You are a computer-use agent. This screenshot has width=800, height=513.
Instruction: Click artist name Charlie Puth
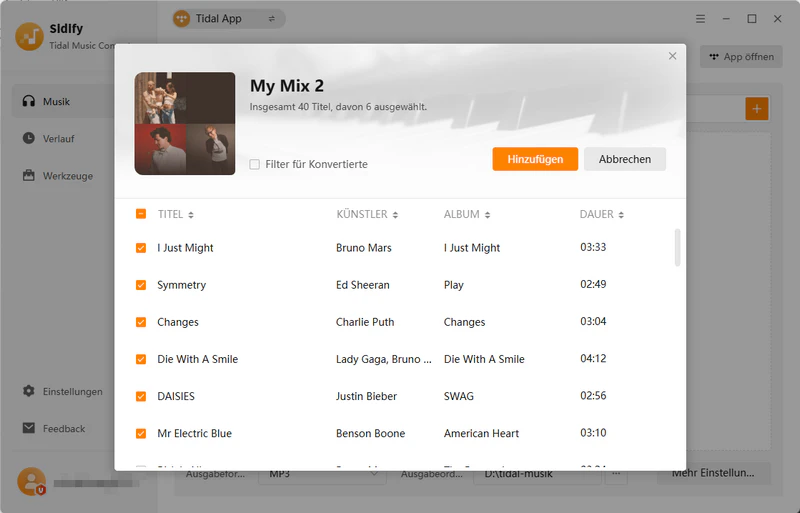point(365,322)
